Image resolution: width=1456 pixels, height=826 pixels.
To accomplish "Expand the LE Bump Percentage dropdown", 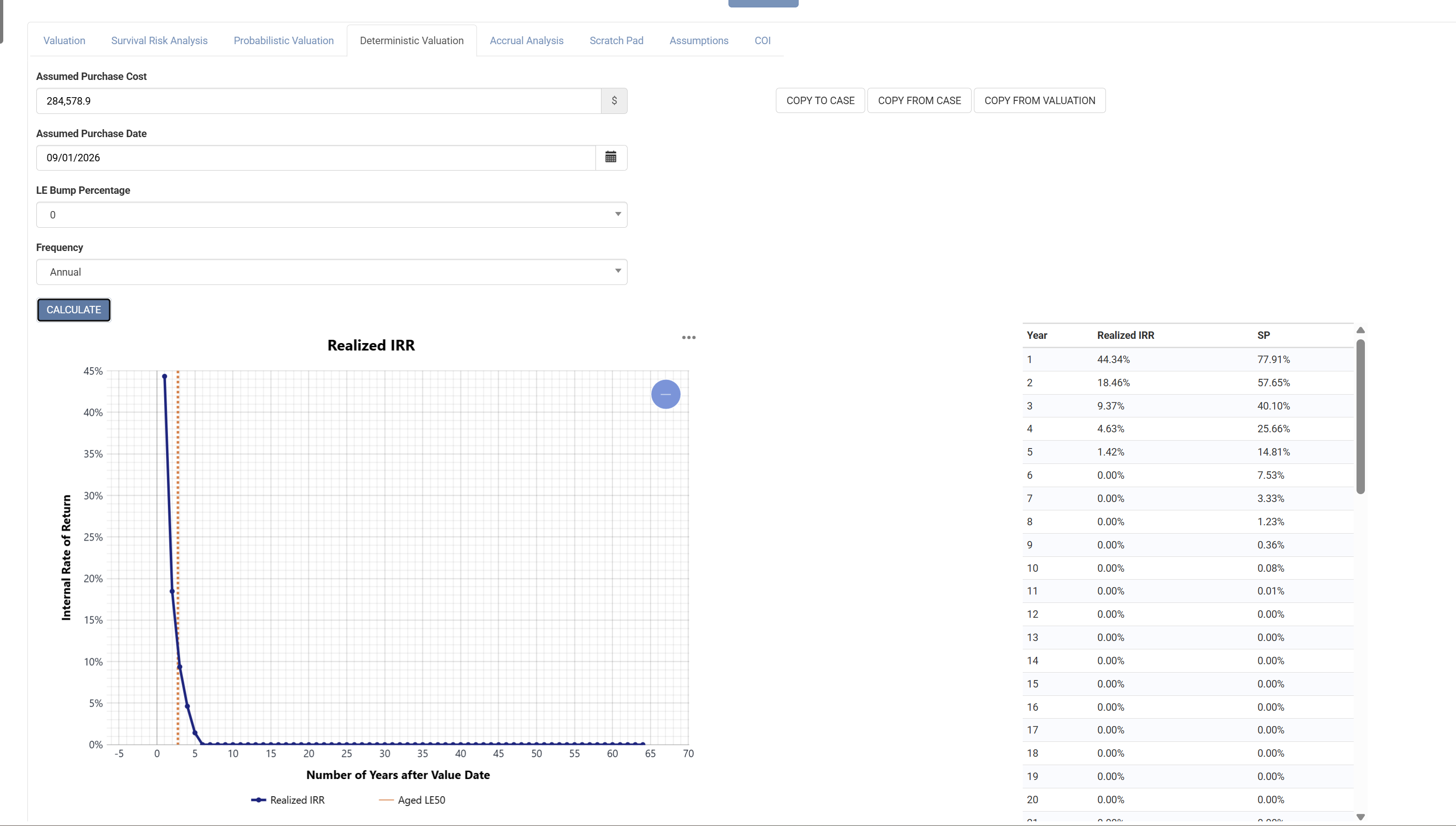I will coord(332,215).
